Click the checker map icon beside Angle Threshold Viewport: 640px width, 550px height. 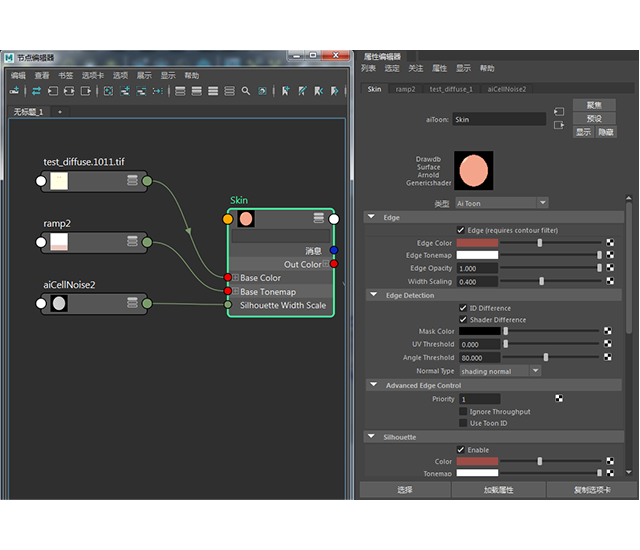tap(608, 357)
